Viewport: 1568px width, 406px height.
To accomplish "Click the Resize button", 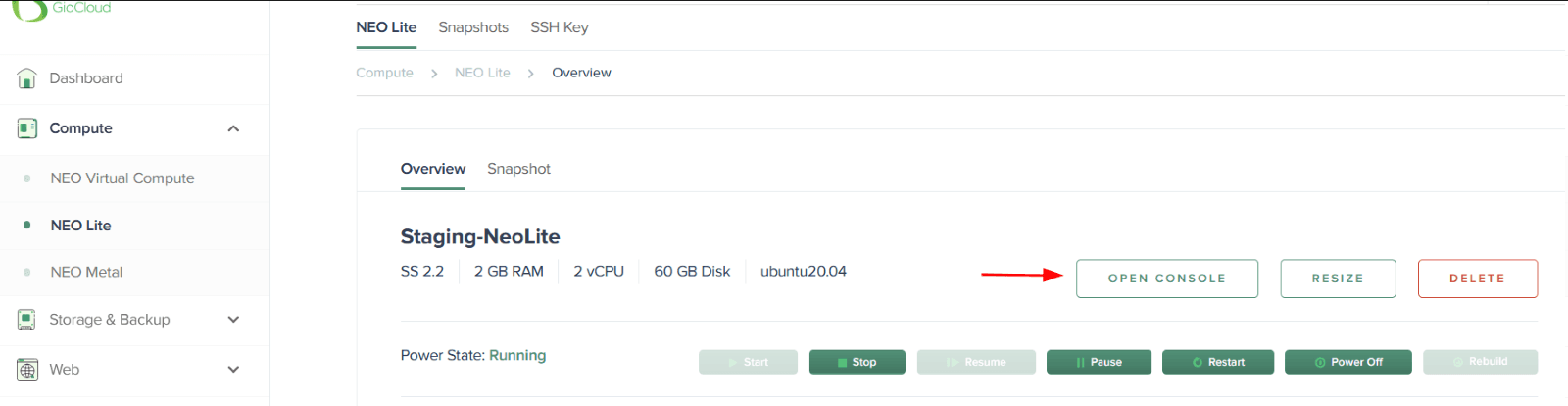I will (x=1338, y=279).
